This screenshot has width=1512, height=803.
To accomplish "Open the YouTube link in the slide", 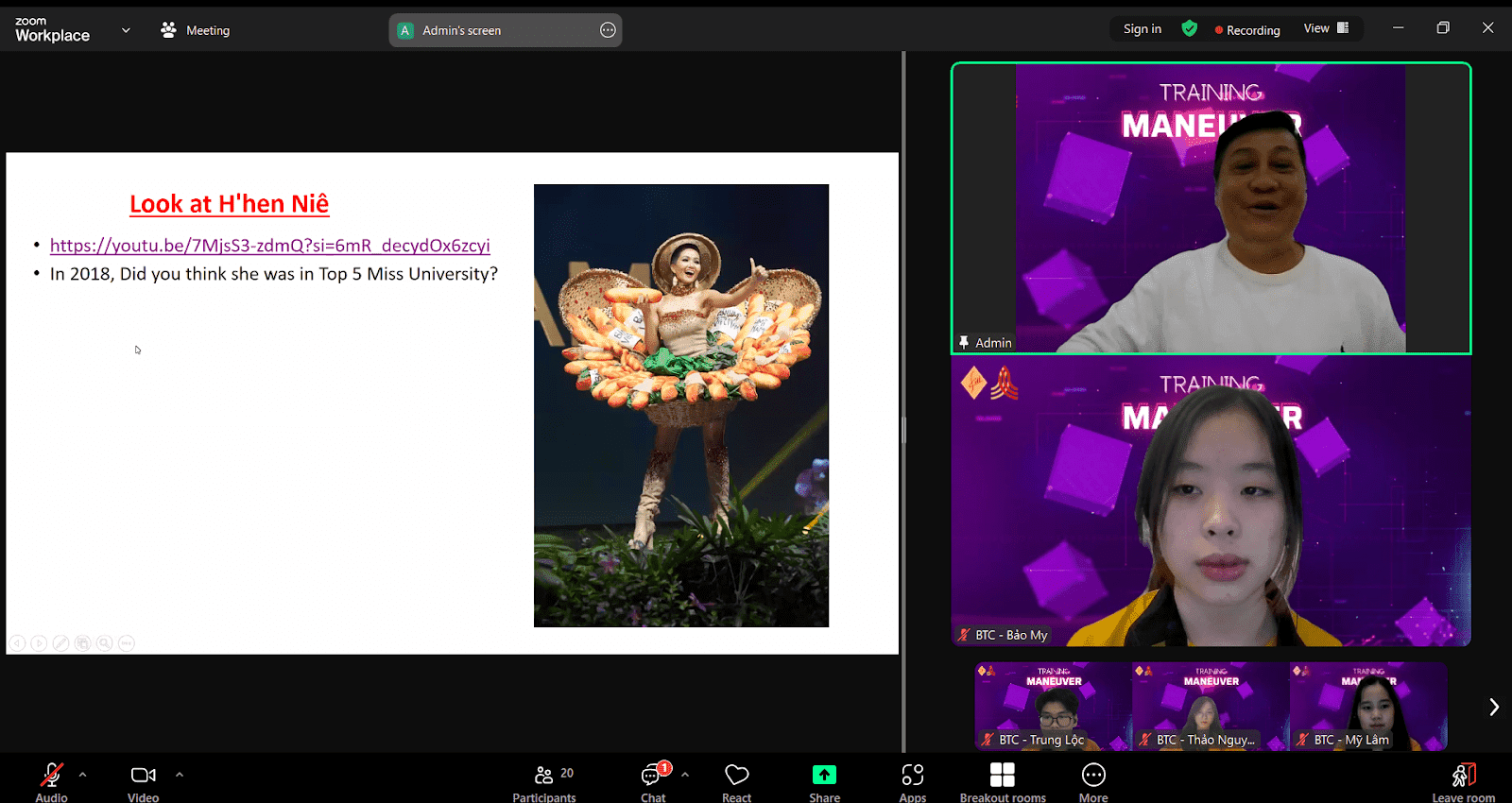I will pos(269,246).
